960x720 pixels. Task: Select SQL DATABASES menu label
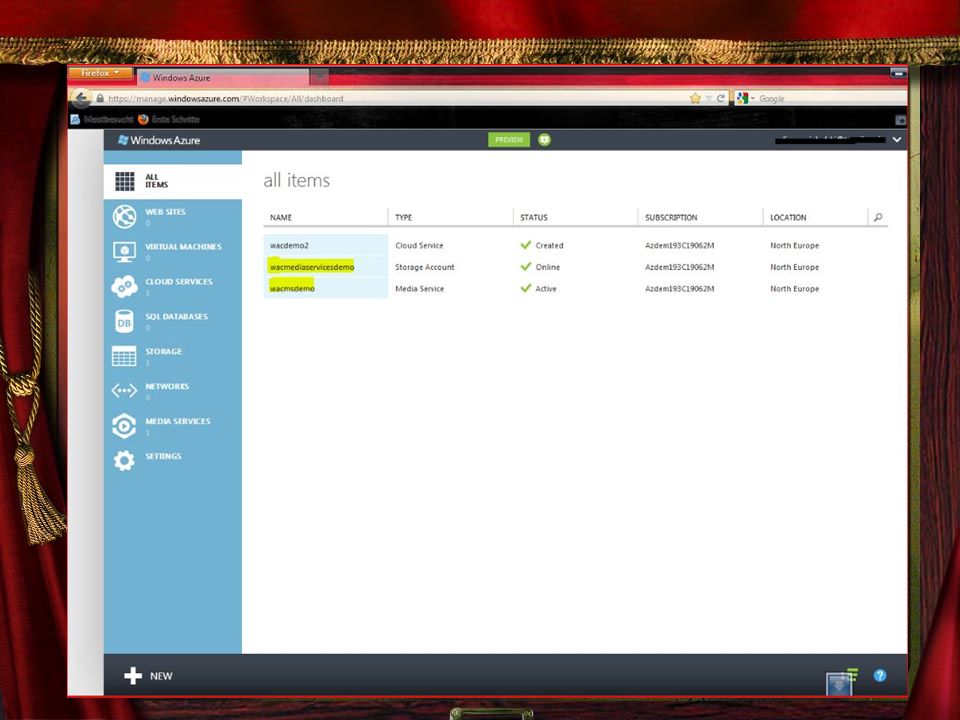tap(176, 317)
